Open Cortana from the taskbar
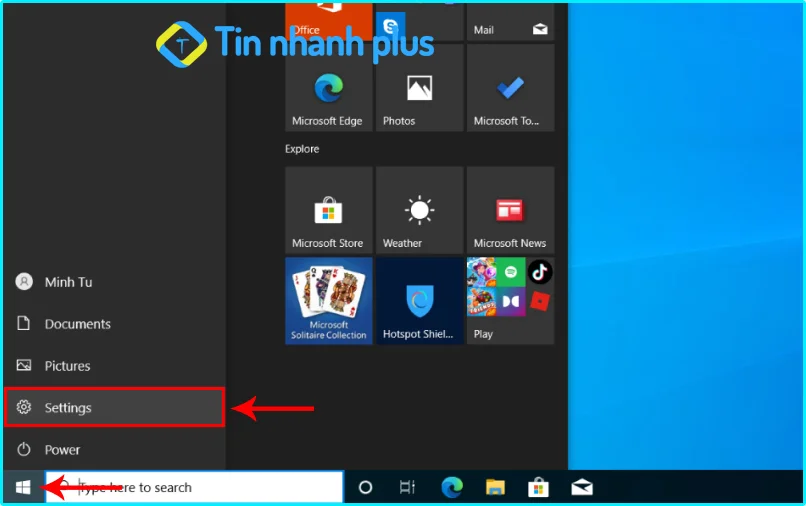Screen dimensions: 806x506 point(365,487)
